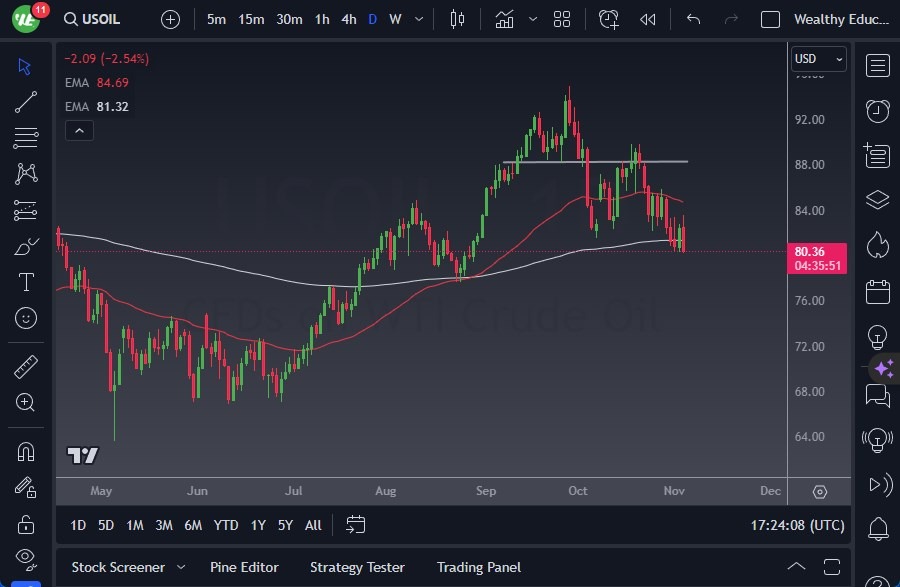This screenshot has height=587, width=900.
Task: Open the Strategy Tester tab
Action: 357,567
